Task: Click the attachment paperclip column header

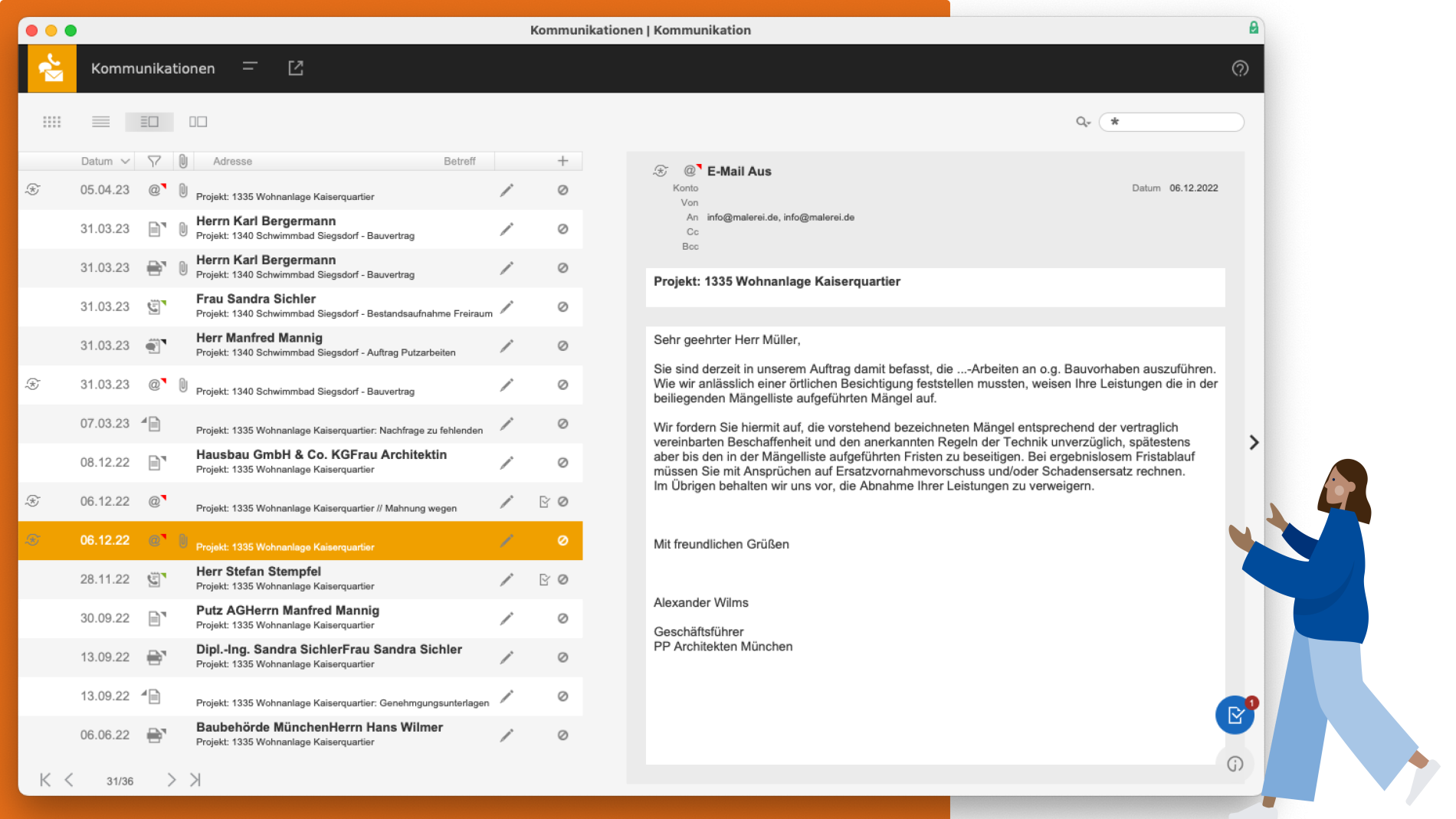Action: pos(183,161)
